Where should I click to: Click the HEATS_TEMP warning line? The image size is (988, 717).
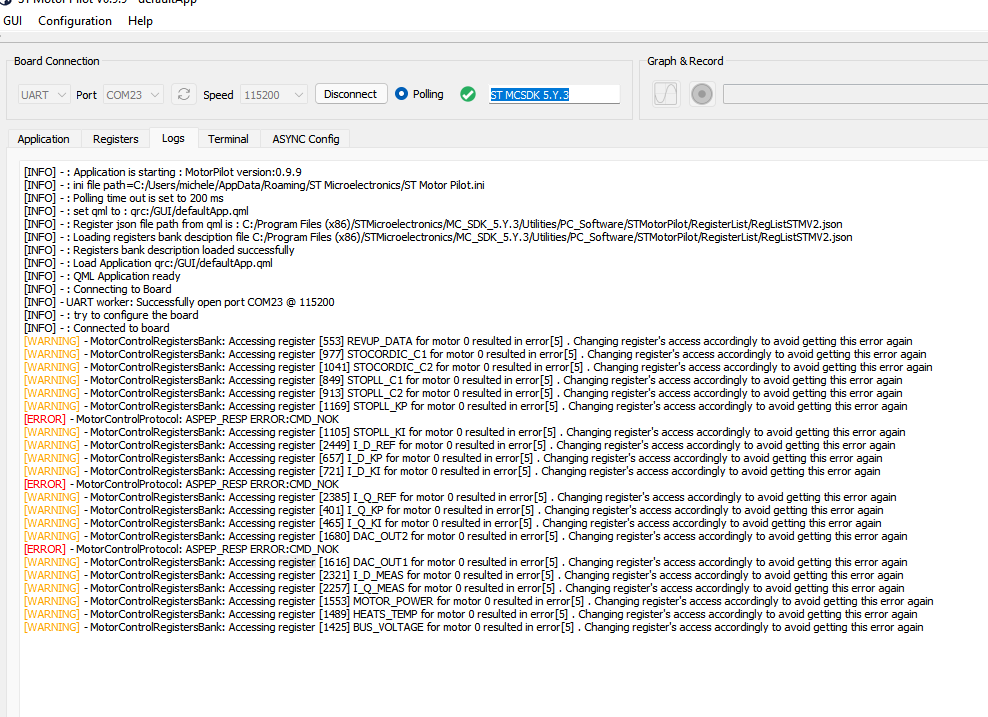click(x=471, y=614)
